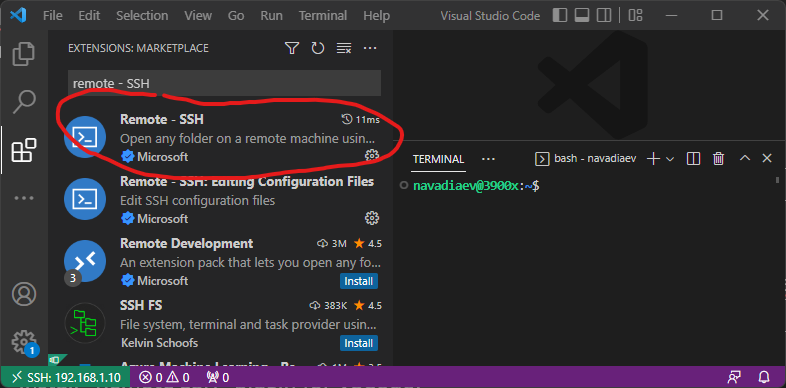Kill the terminal with trash icon
This screenshot has width=786, height=388.
(718, 159)
